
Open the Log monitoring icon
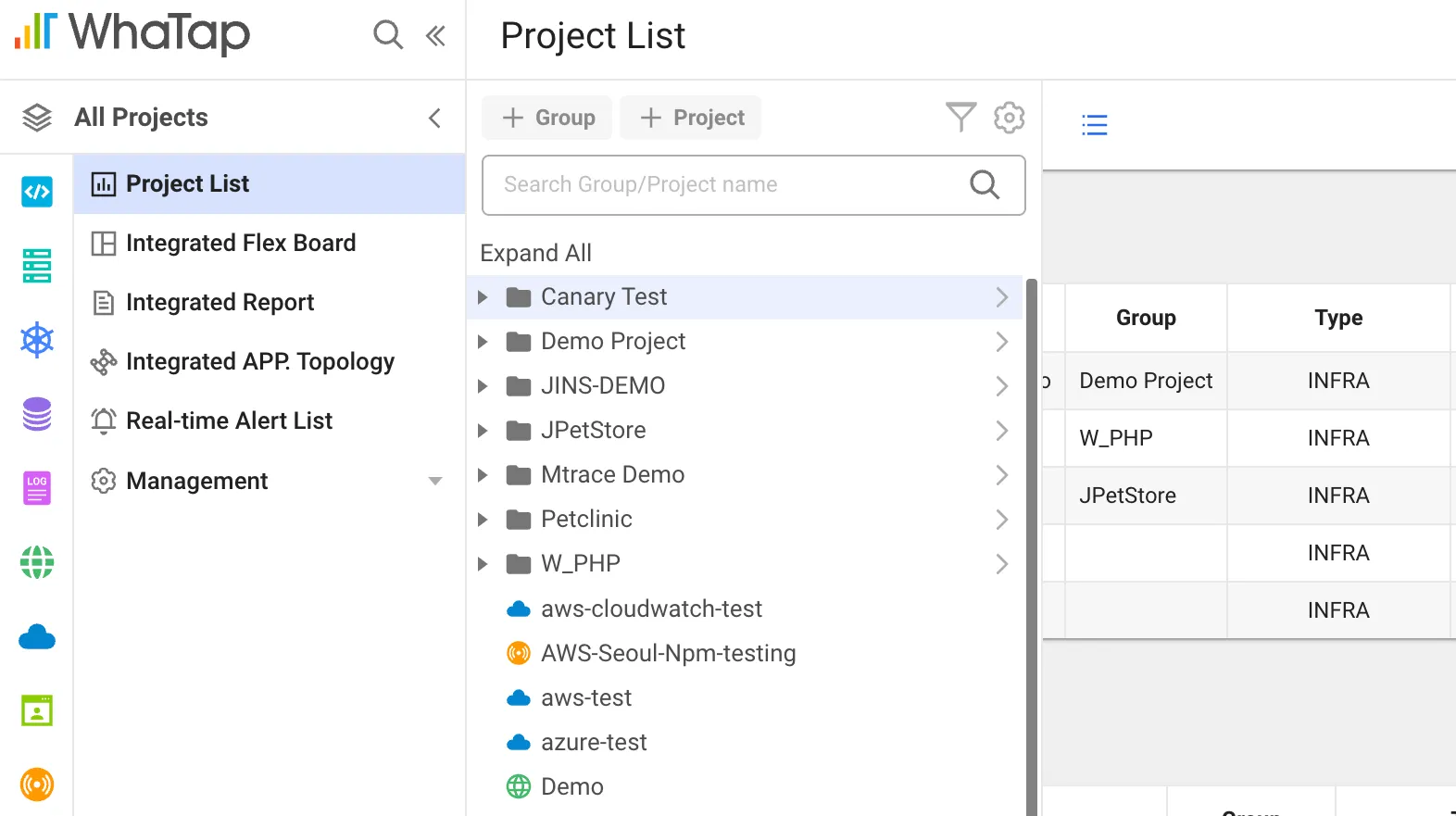37,488
